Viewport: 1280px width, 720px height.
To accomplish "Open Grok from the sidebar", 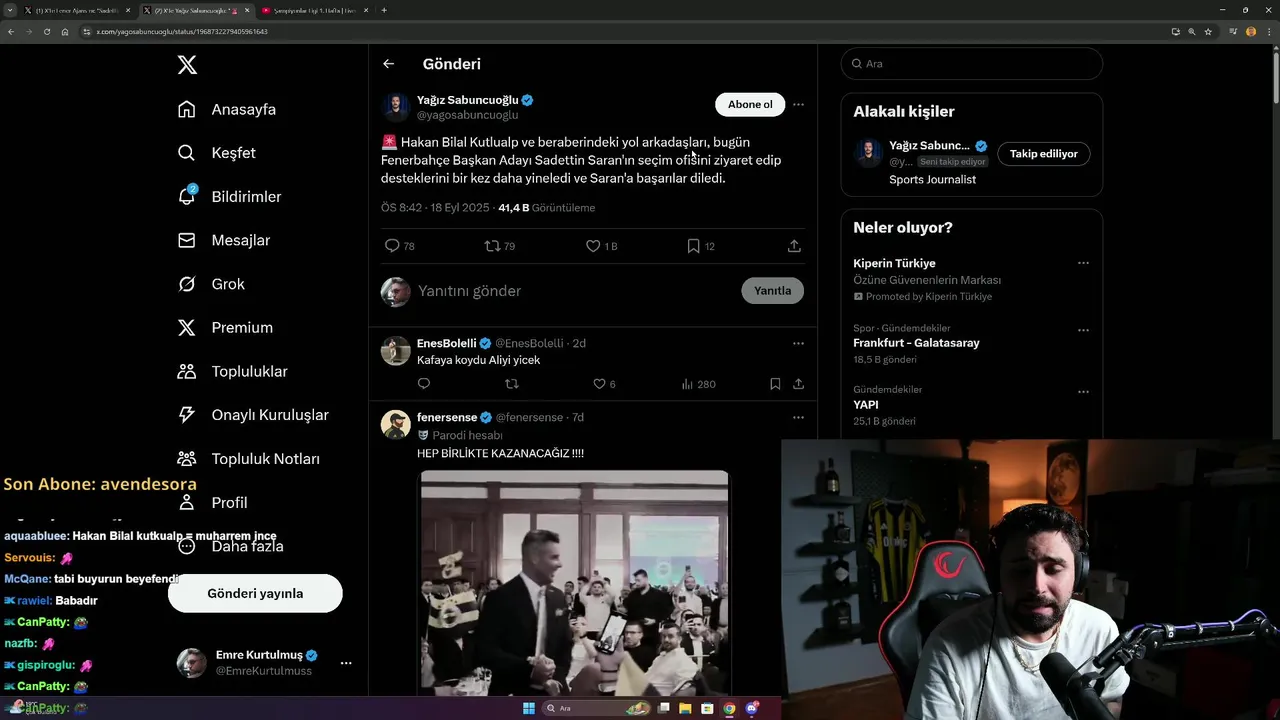I will 211,284.
